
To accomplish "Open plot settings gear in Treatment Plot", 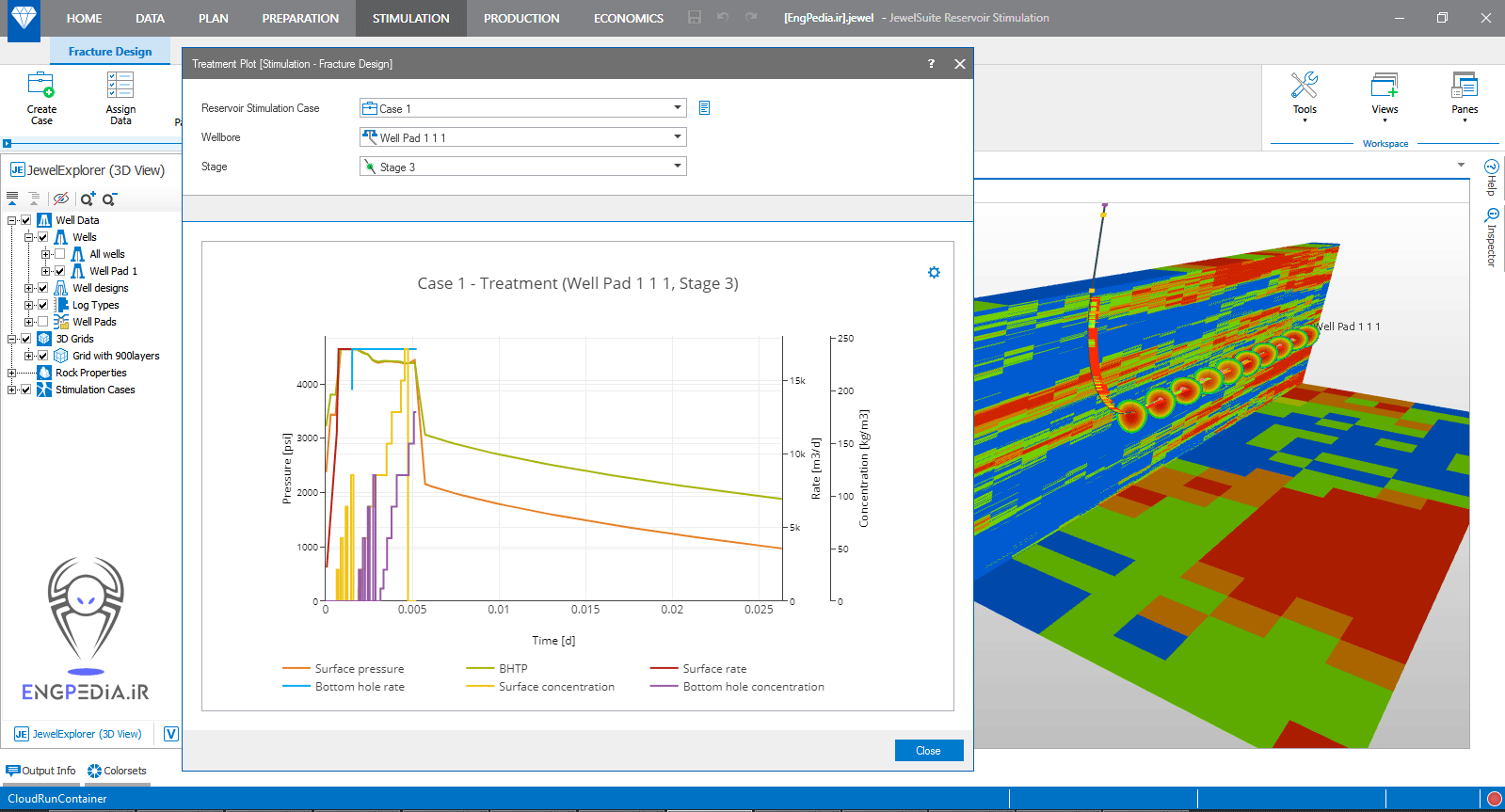I will [934, 273].
